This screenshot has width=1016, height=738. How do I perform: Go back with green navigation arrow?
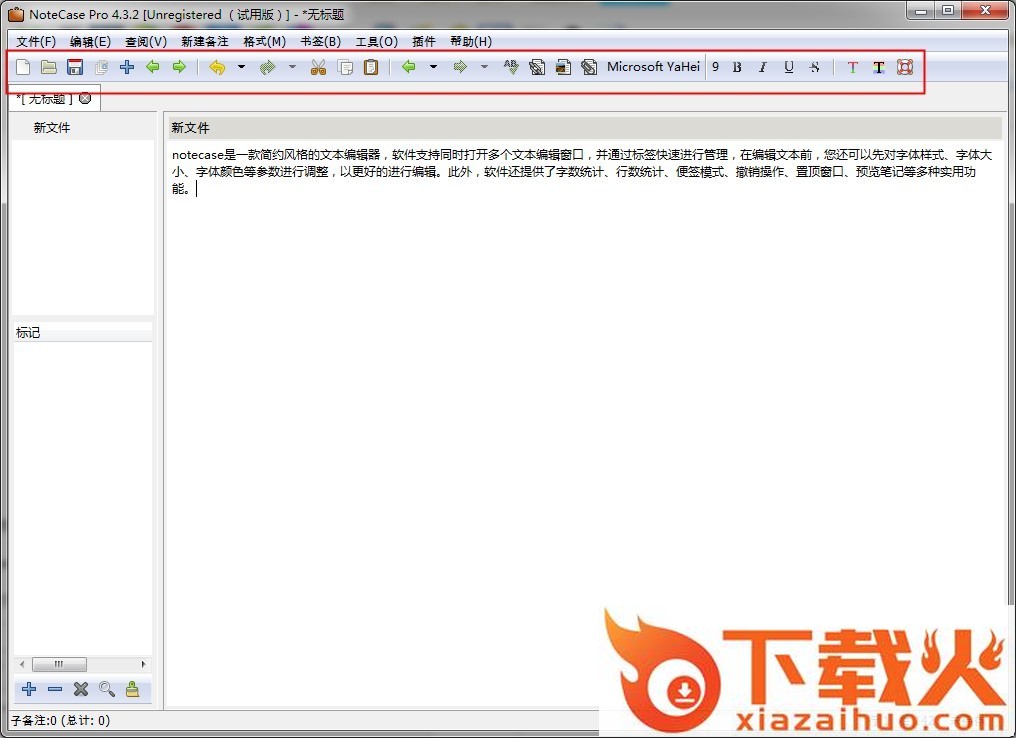click(409, 67)
